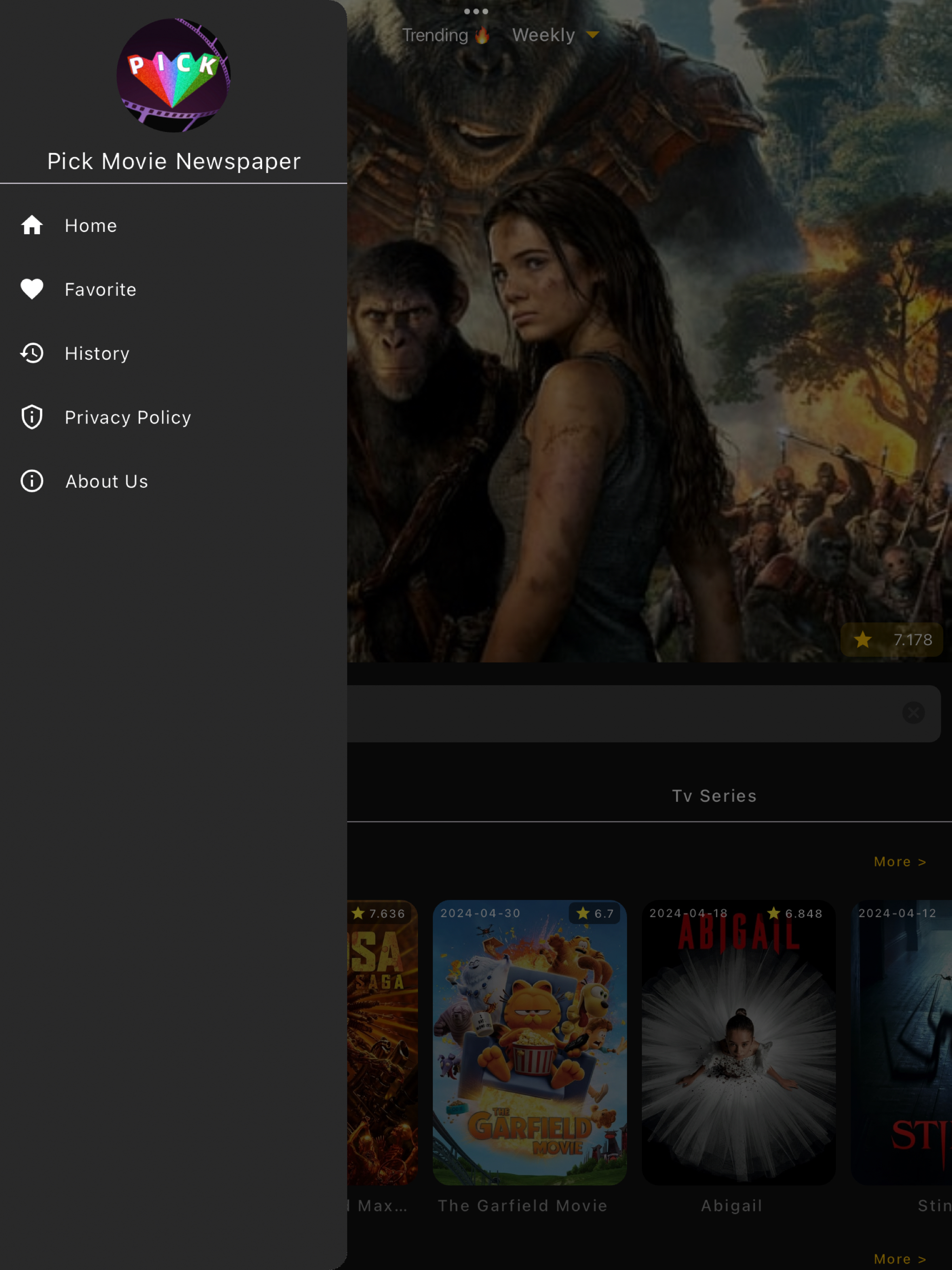Click the 2024-04-30 release date
This screenshot has width=952, height=1270.
[x=480, y=913]
